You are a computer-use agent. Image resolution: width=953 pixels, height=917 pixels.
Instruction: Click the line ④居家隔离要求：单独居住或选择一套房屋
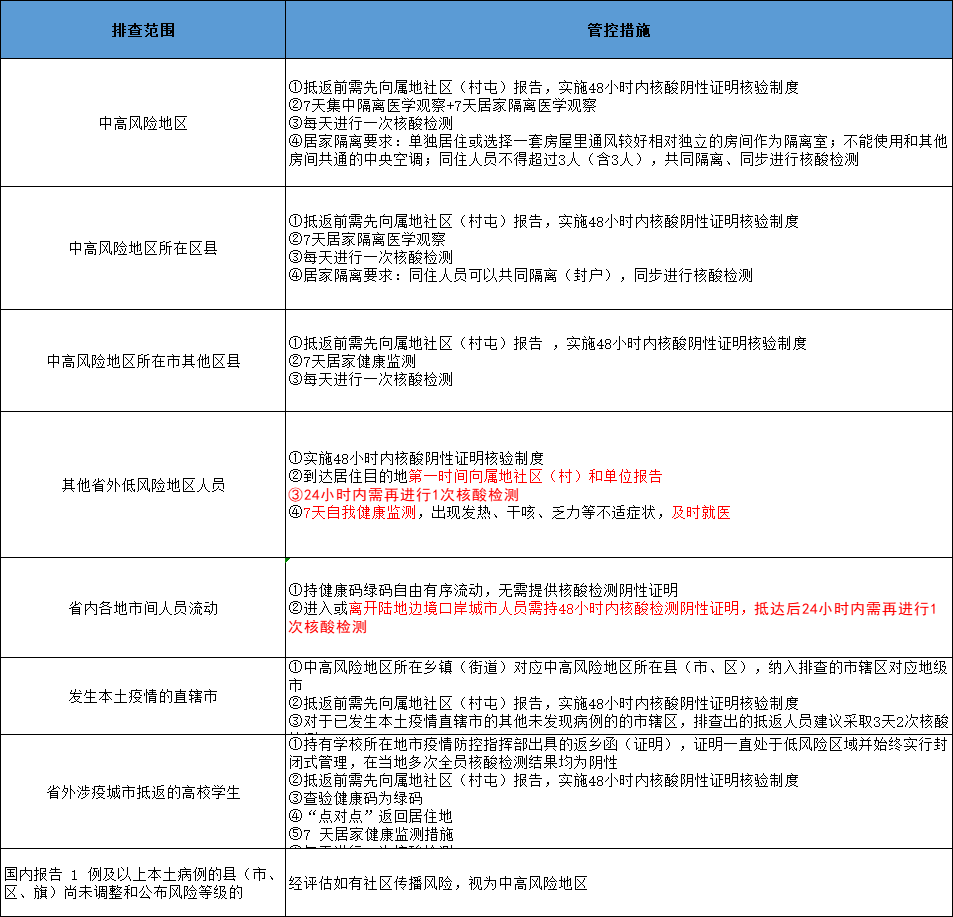[x=618, y=150]
